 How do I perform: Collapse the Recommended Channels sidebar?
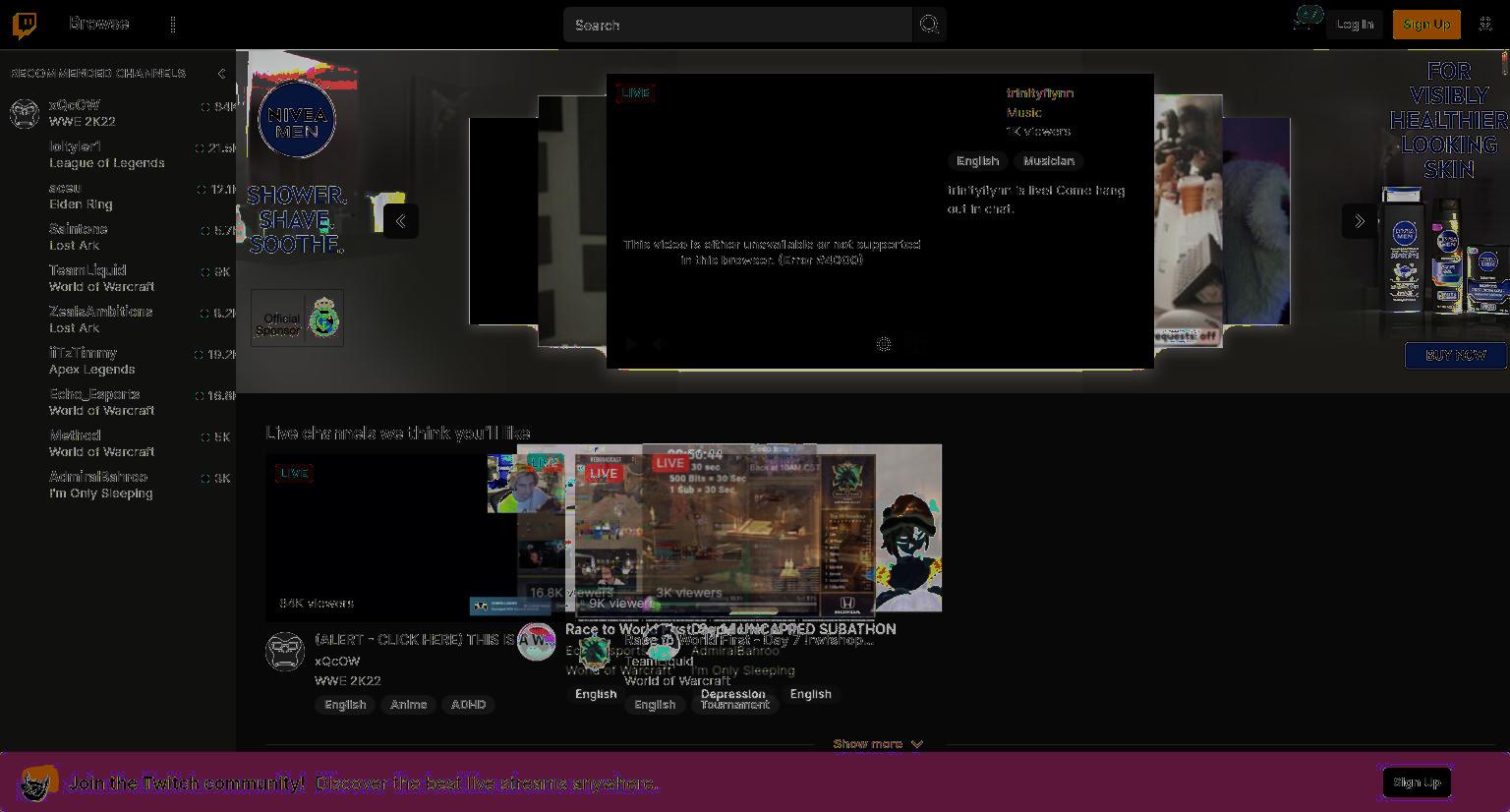pyautogui.click(x=221, y=74)
